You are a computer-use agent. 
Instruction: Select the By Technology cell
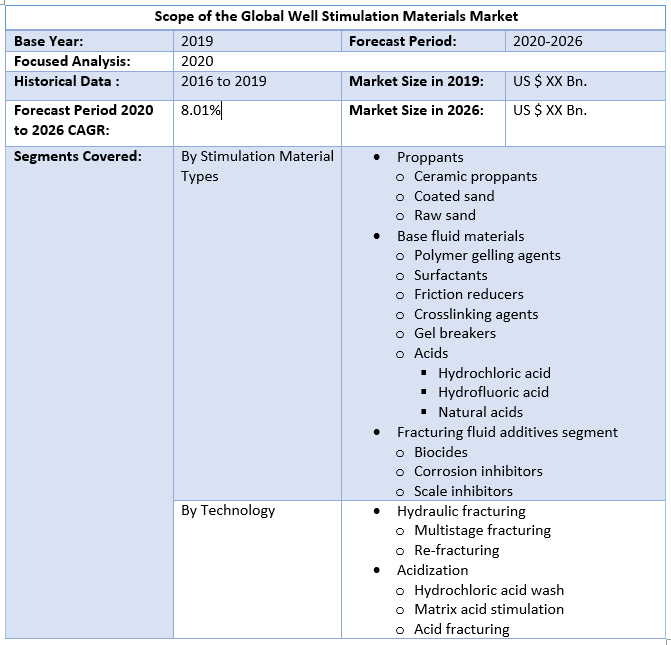(227, 510)
